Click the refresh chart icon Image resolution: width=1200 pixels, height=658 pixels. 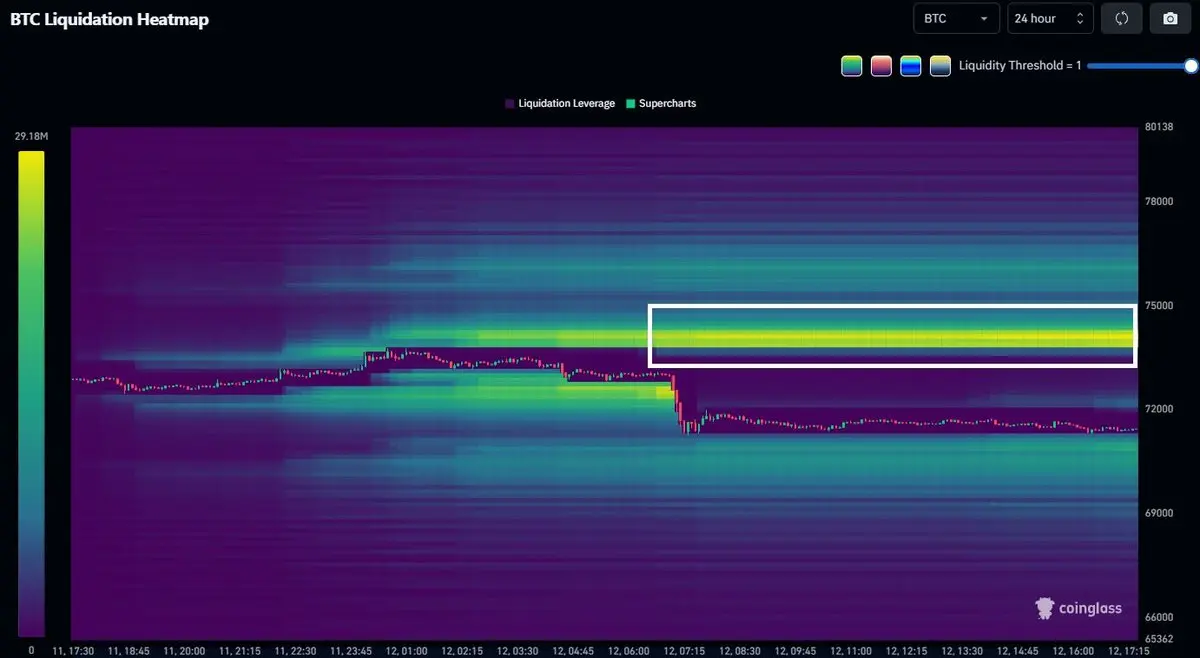point(1121,18)
